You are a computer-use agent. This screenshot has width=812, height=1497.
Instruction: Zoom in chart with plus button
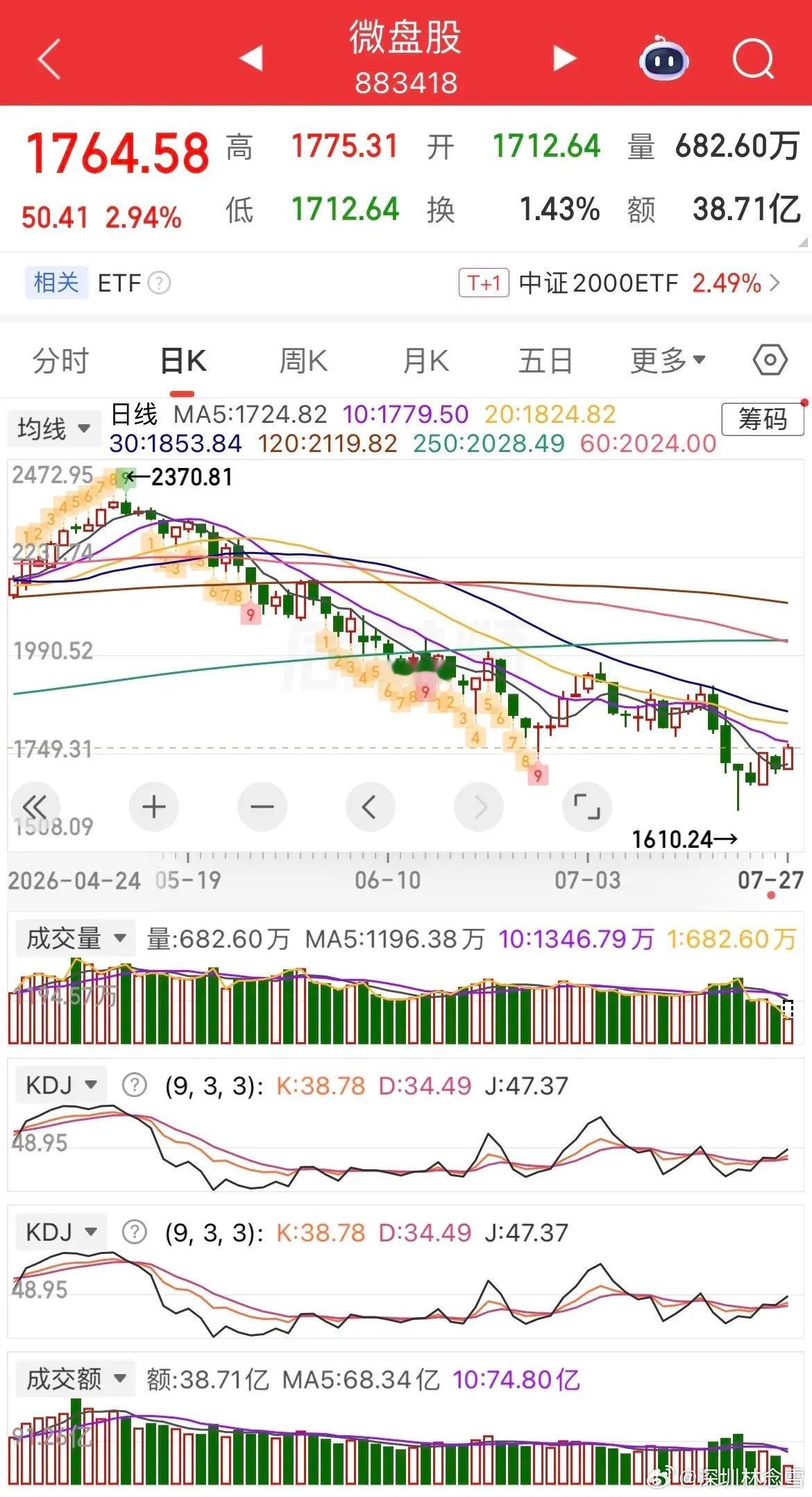click(154, 806)
